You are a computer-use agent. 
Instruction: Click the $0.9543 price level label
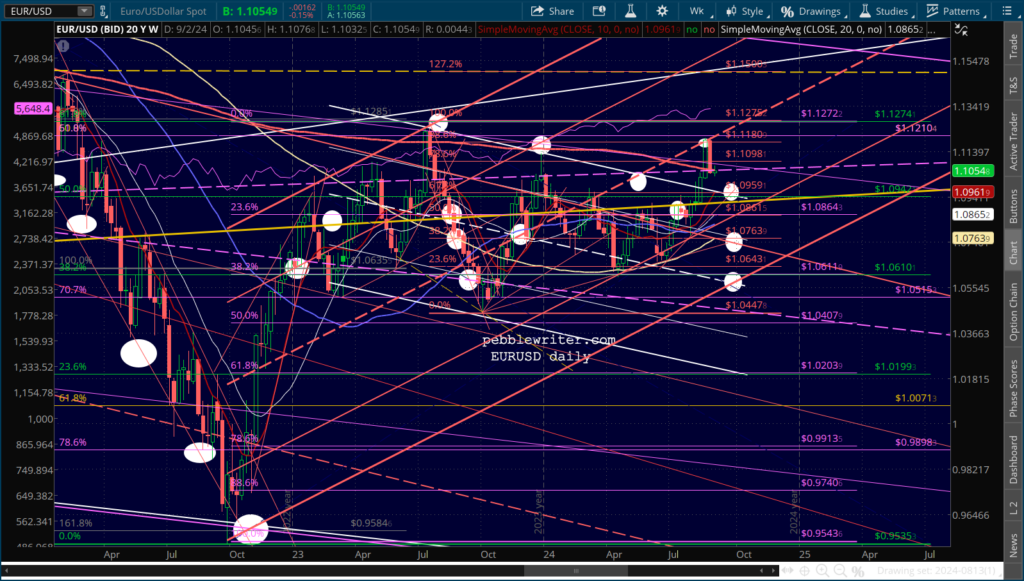point(822,533)
